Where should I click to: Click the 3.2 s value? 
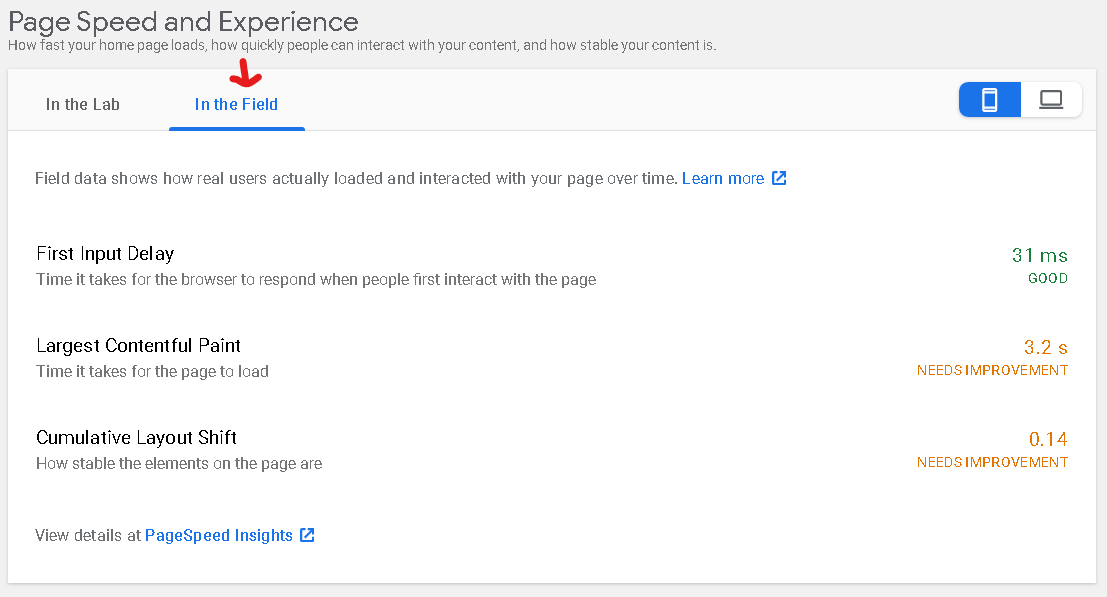1045,348
